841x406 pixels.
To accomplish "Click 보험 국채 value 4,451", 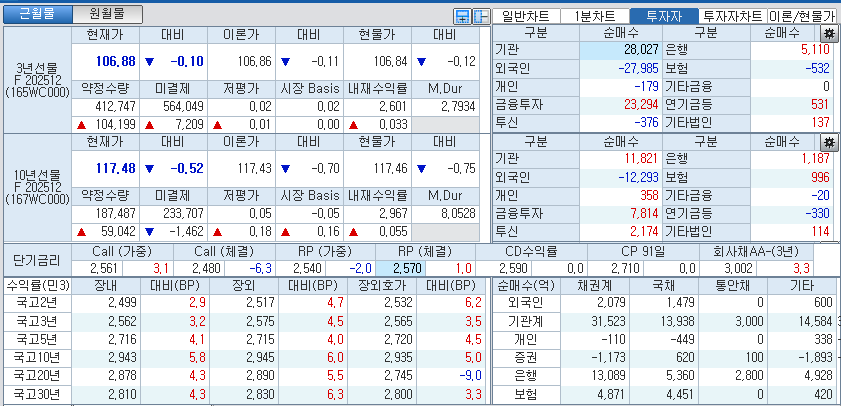I will (681, 395).
